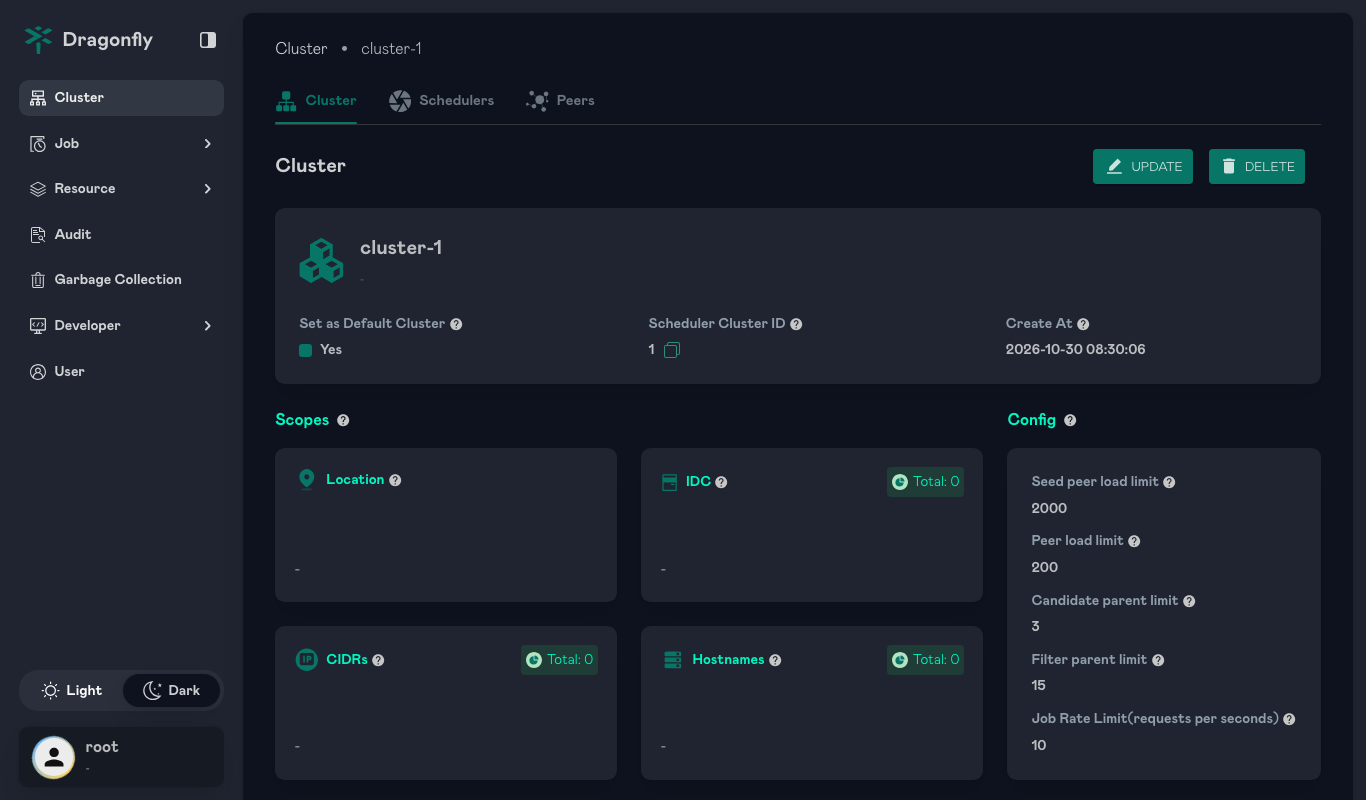Click the help icon next to CIDRs

378,660
